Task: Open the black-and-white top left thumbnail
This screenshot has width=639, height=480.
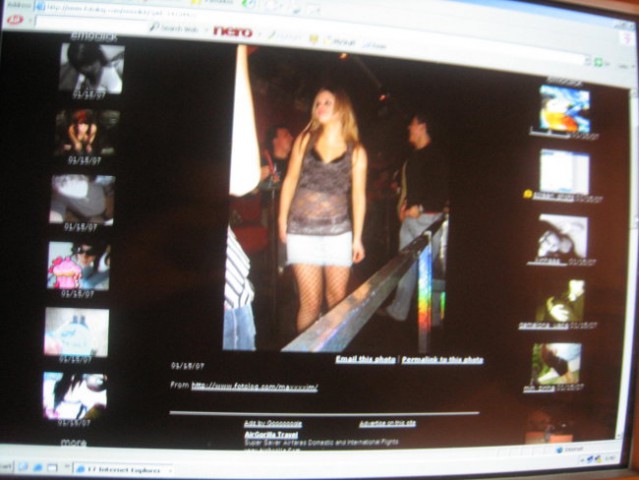Action: 92,68
